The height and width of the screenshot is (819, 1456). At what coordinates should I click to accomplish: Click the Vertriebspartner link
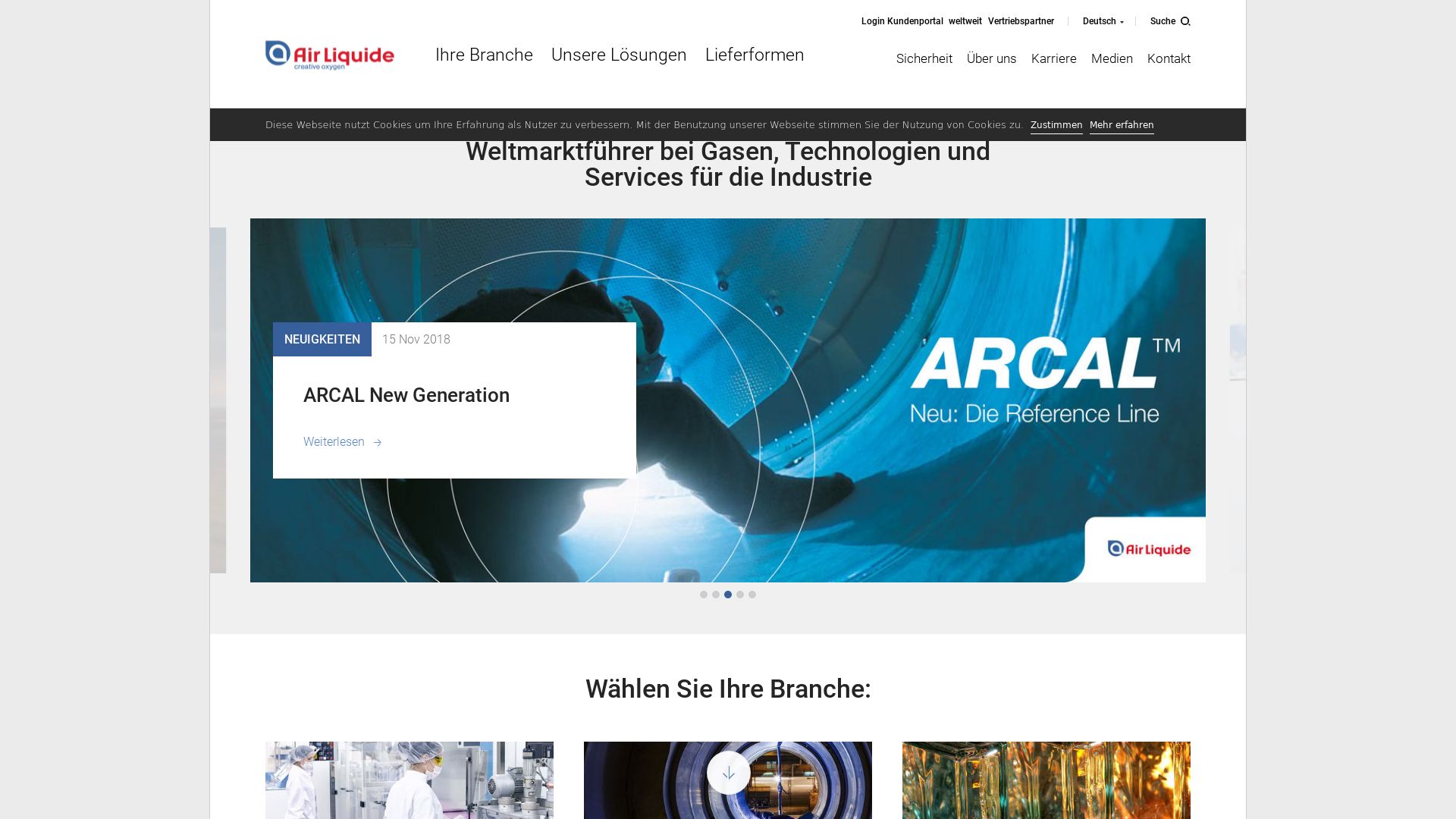click(1021, 21)
